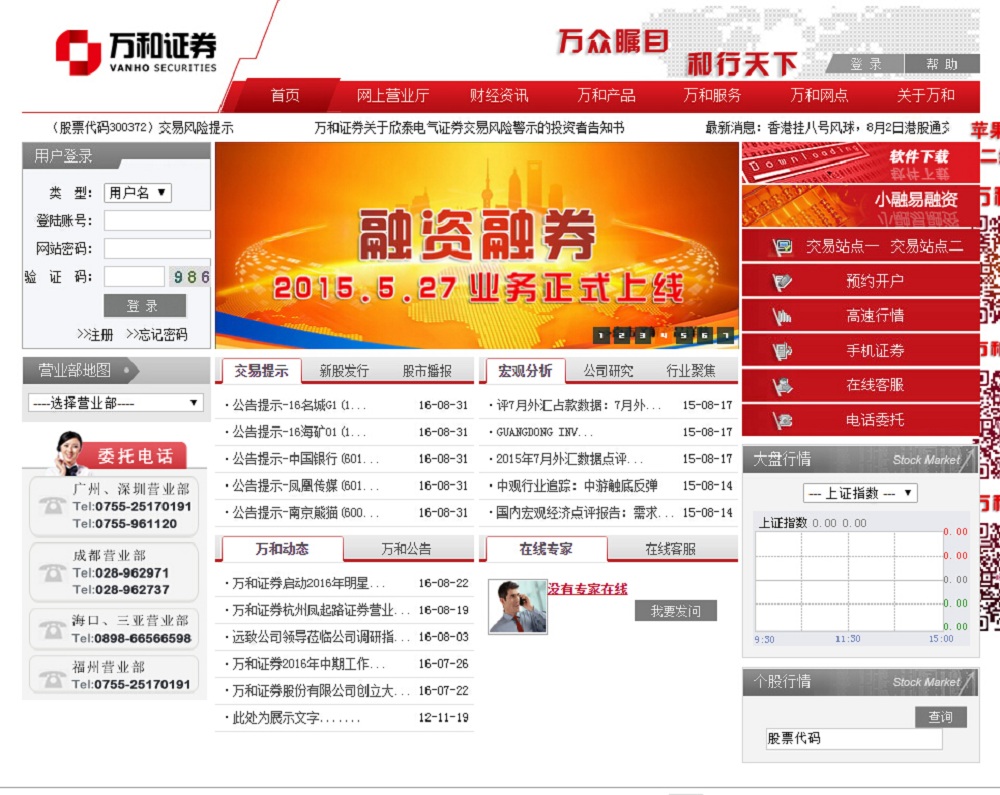Click 登录 button in user login panel
This screenshot has width=1000, height=795.
pos(145,306)
